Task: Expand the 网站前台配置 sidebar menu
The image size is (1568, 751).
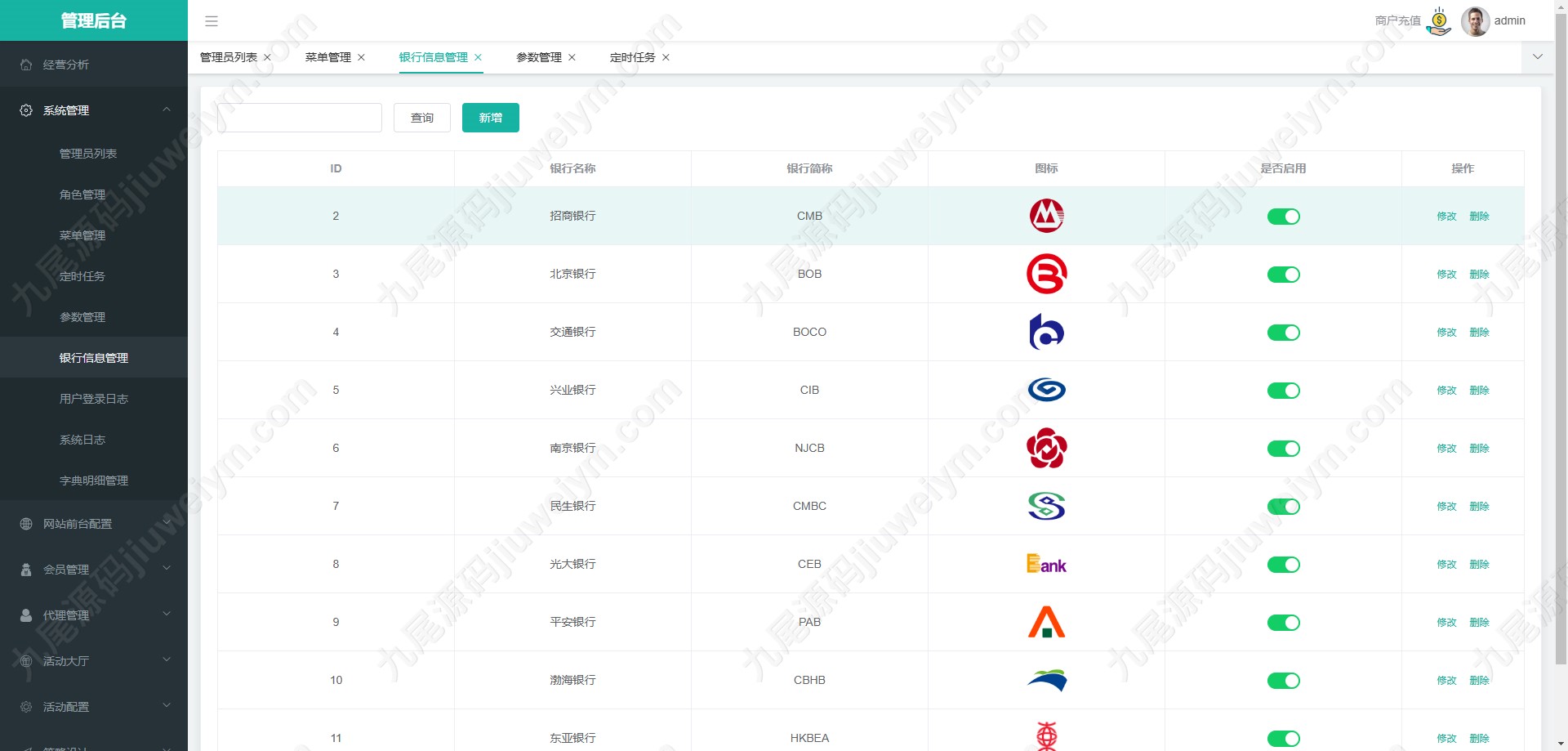Action: 94,524
